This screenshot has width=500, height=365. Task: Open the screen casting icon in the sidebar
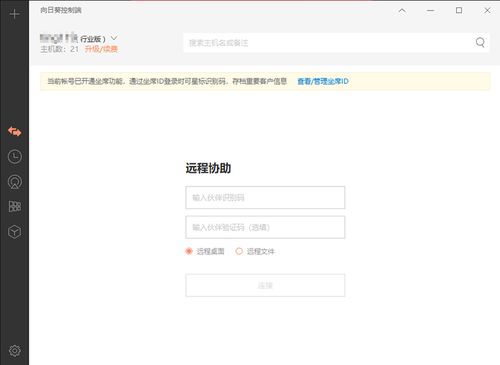[15, 182]
